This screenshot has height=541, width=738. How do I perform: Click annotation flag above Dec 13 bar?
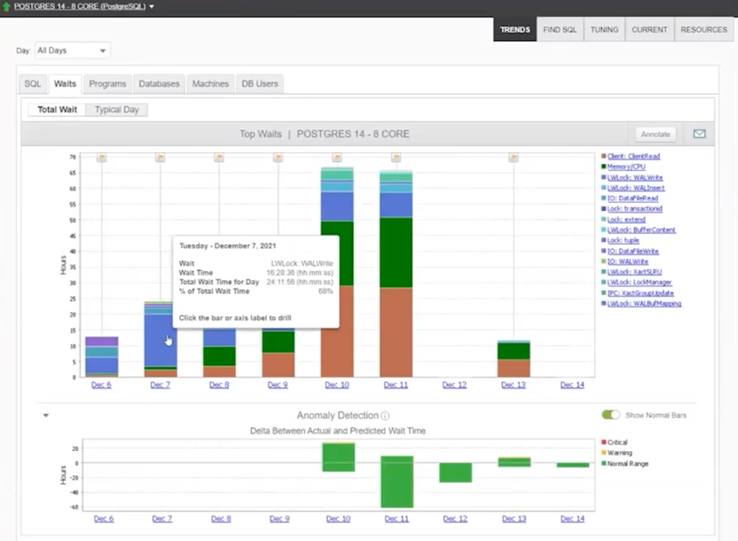click(x=513, y=157)
